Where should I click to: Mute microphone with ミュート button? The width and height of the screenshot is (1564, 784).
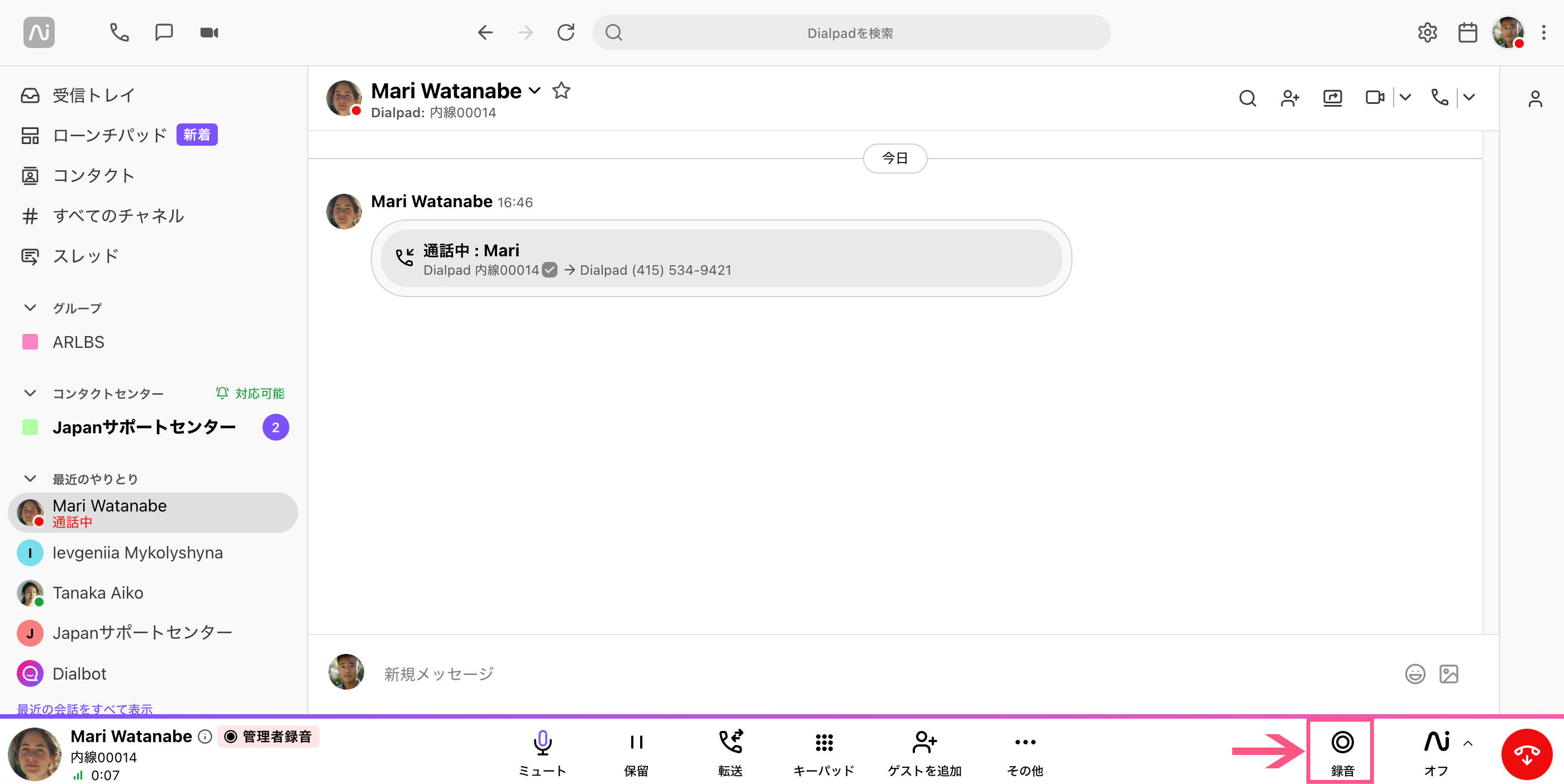tap(542, 753)
